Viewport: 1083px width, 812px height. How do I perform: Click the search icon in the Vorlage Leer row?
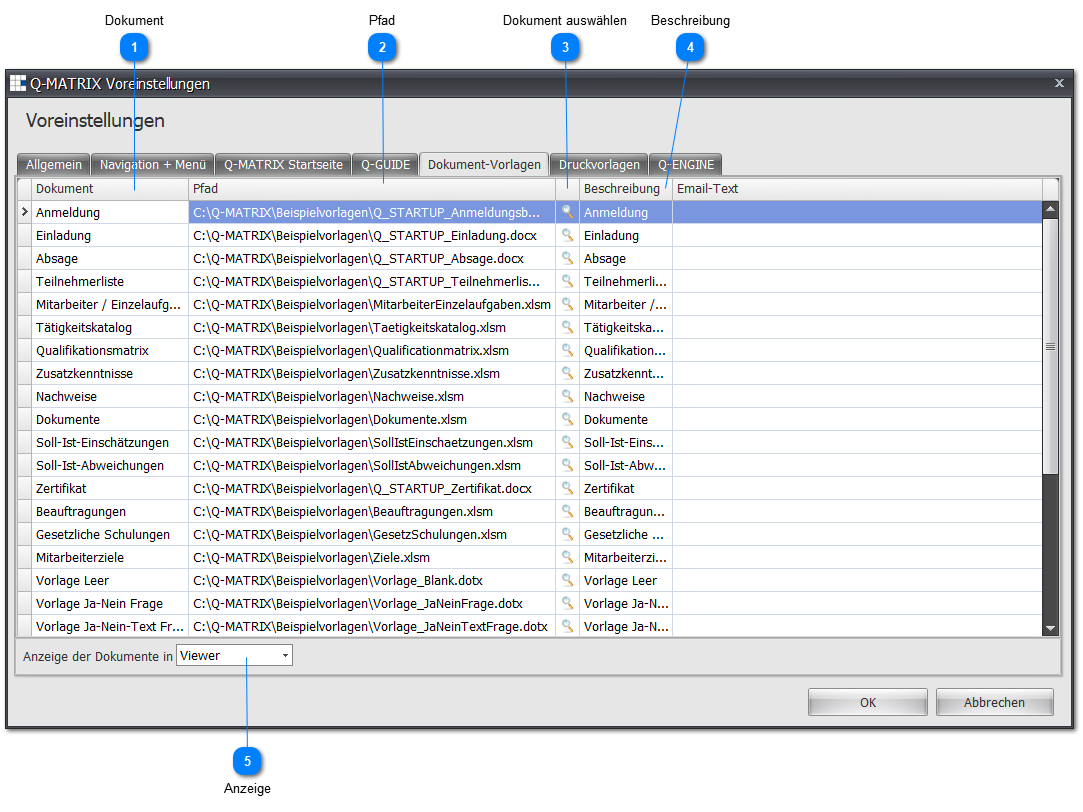567,580
